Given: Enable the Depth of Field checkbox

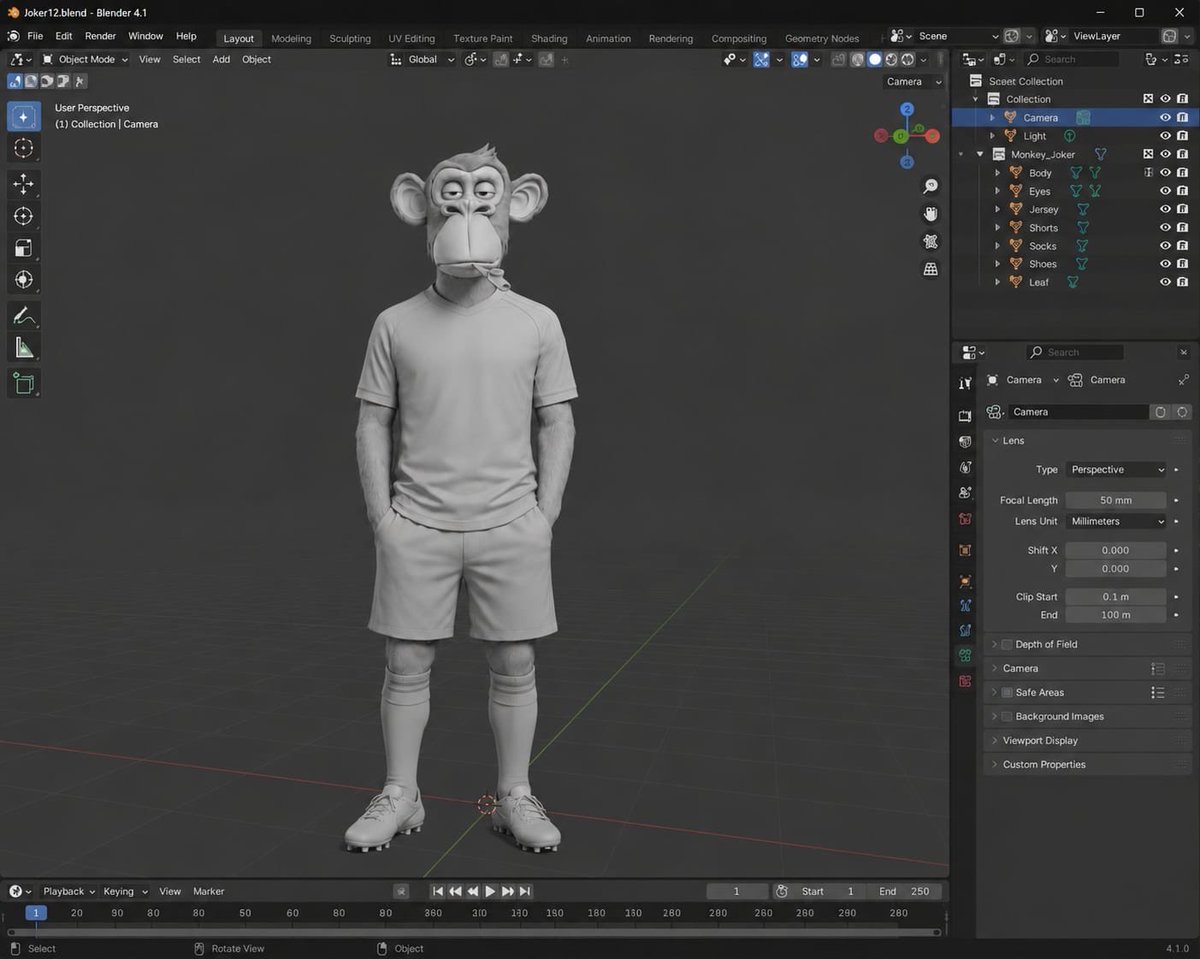Looking at the screenshot, I should (x=1007, y=644).
